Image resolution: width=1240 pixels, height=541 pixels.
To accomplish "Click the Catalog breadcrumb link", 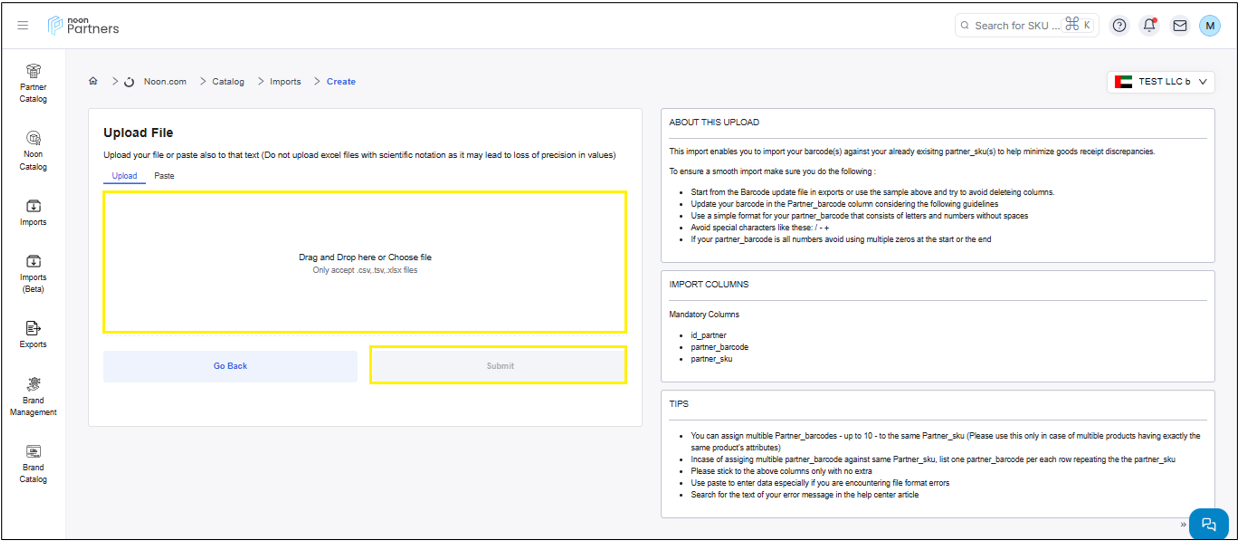I will pyautogui.click(x=228, y=82).
